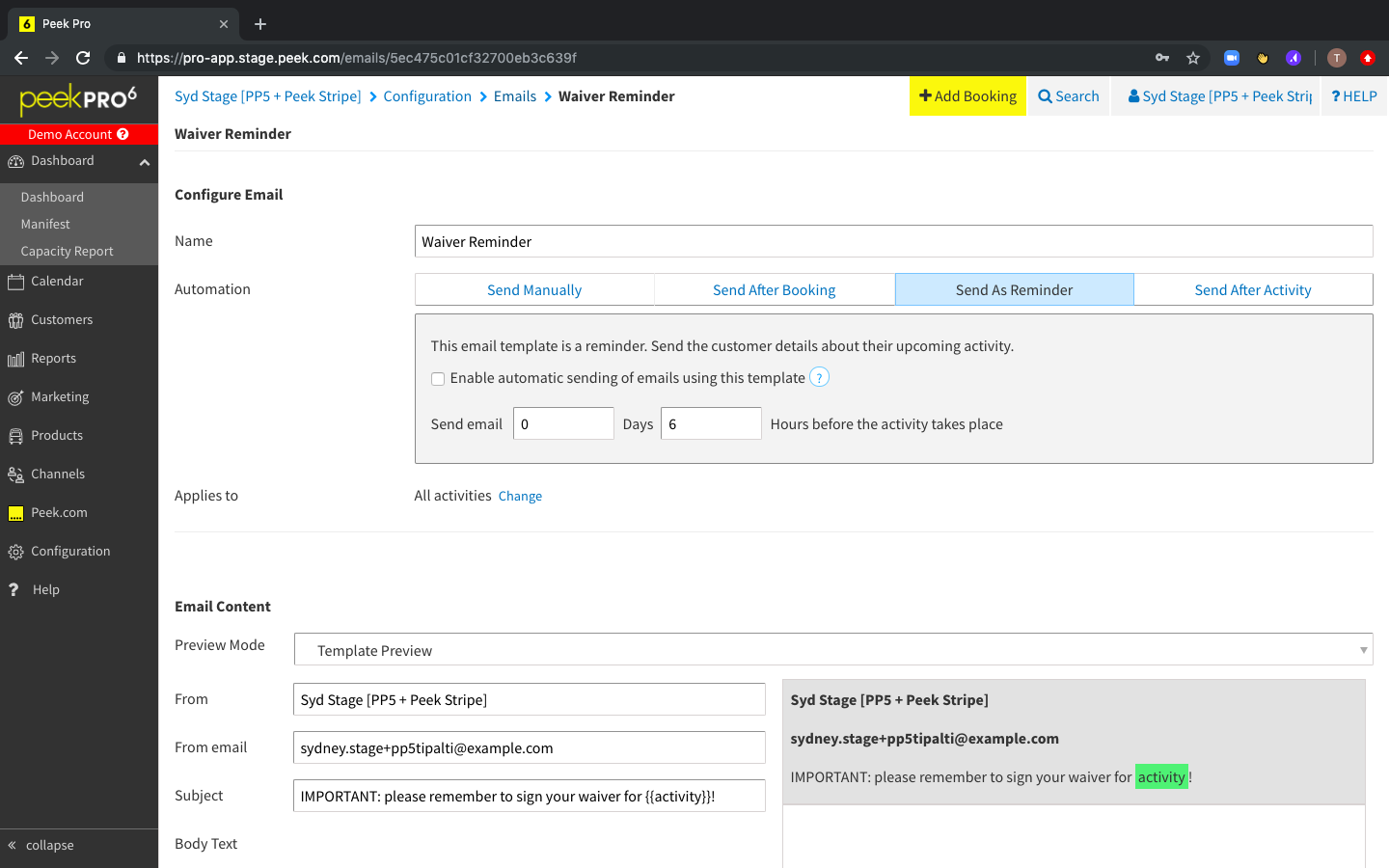Go to Configuration breadcrumb link
Screen dimensions: 1389x868
coord(427,96)
